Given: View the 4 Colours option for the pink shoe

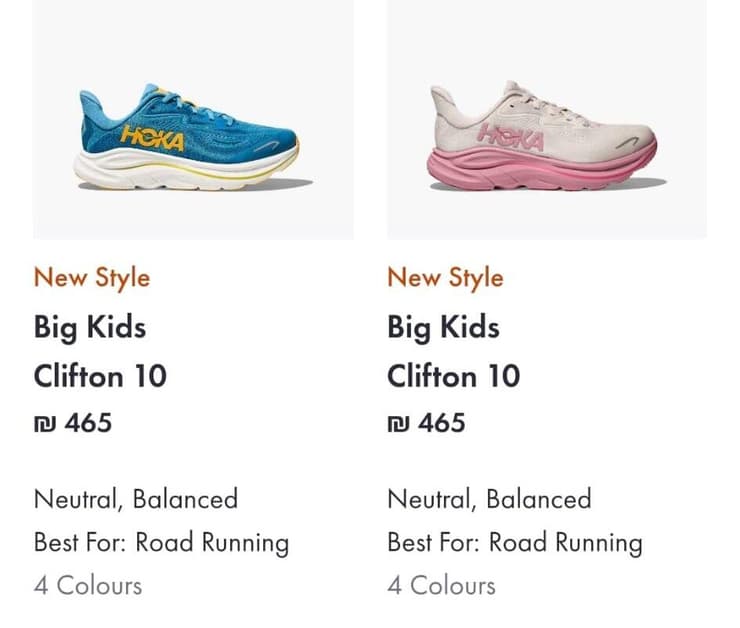Looking at the screenshot, I should tap(441, 585).
